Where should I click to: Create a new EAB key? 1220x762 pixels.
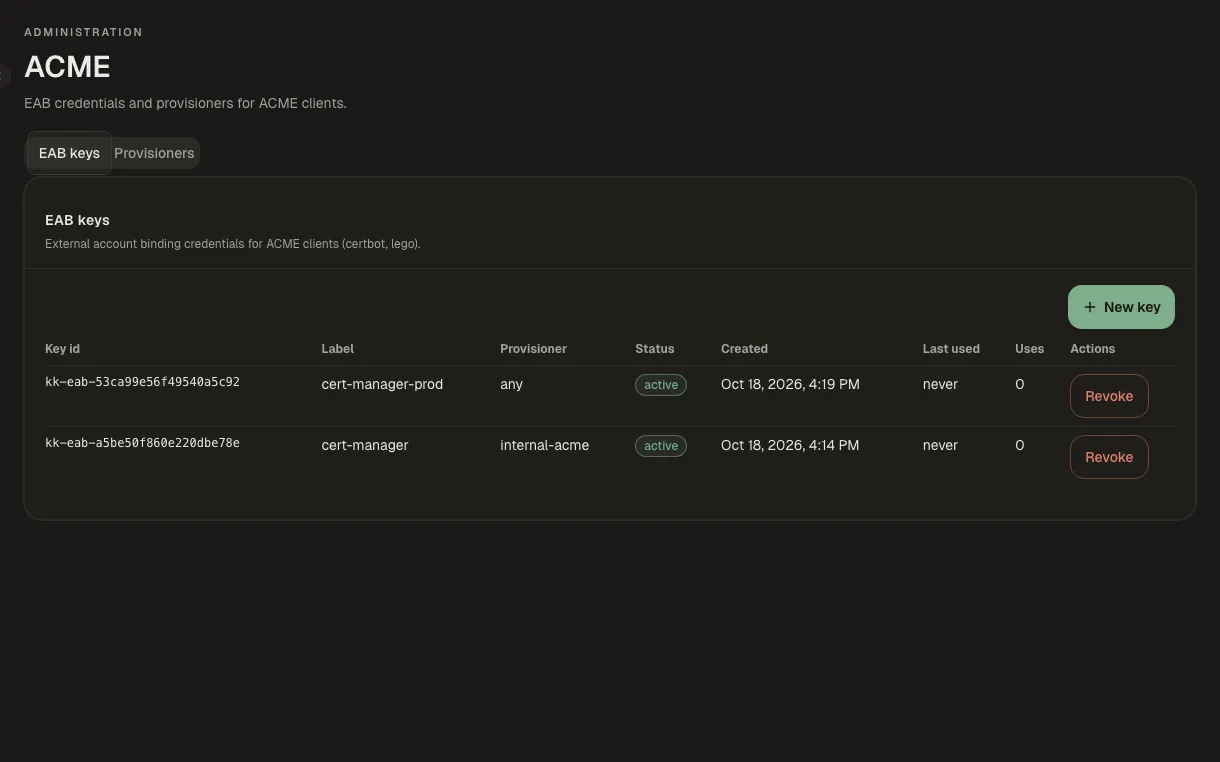click(x=1121, y=307)
